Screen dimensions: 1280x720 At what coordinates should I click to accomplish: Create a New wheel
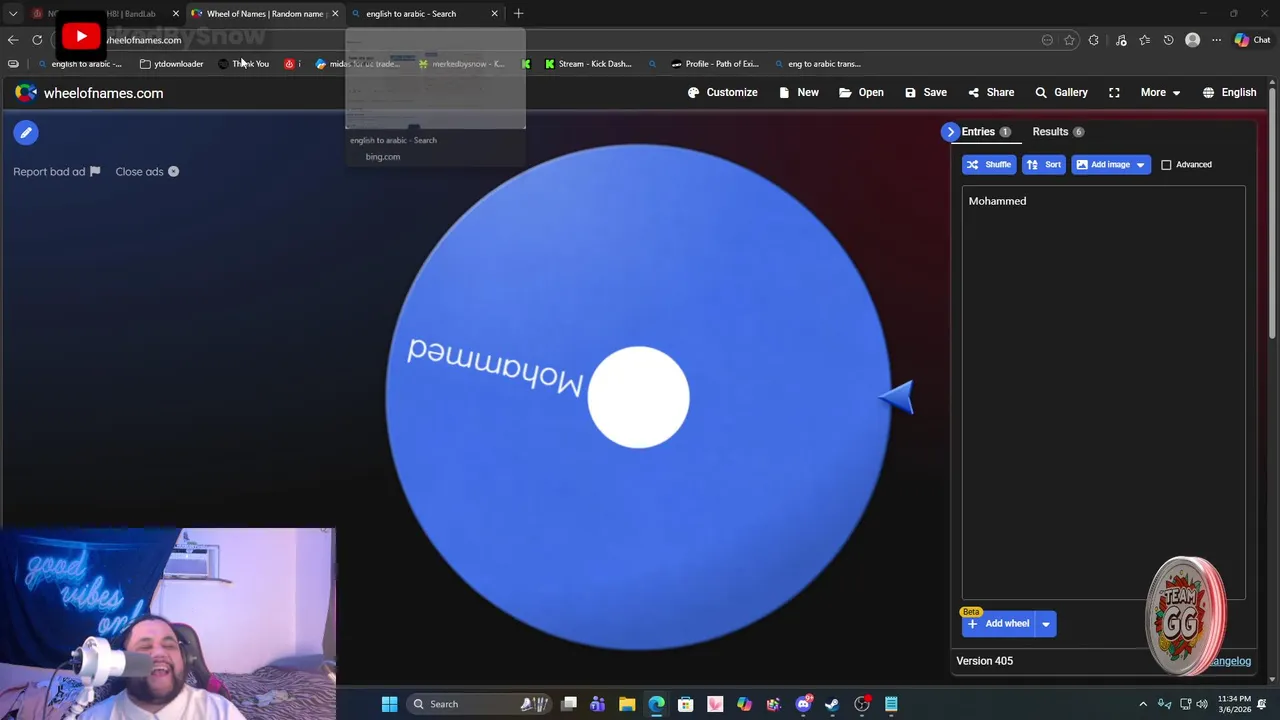(799, 92)
